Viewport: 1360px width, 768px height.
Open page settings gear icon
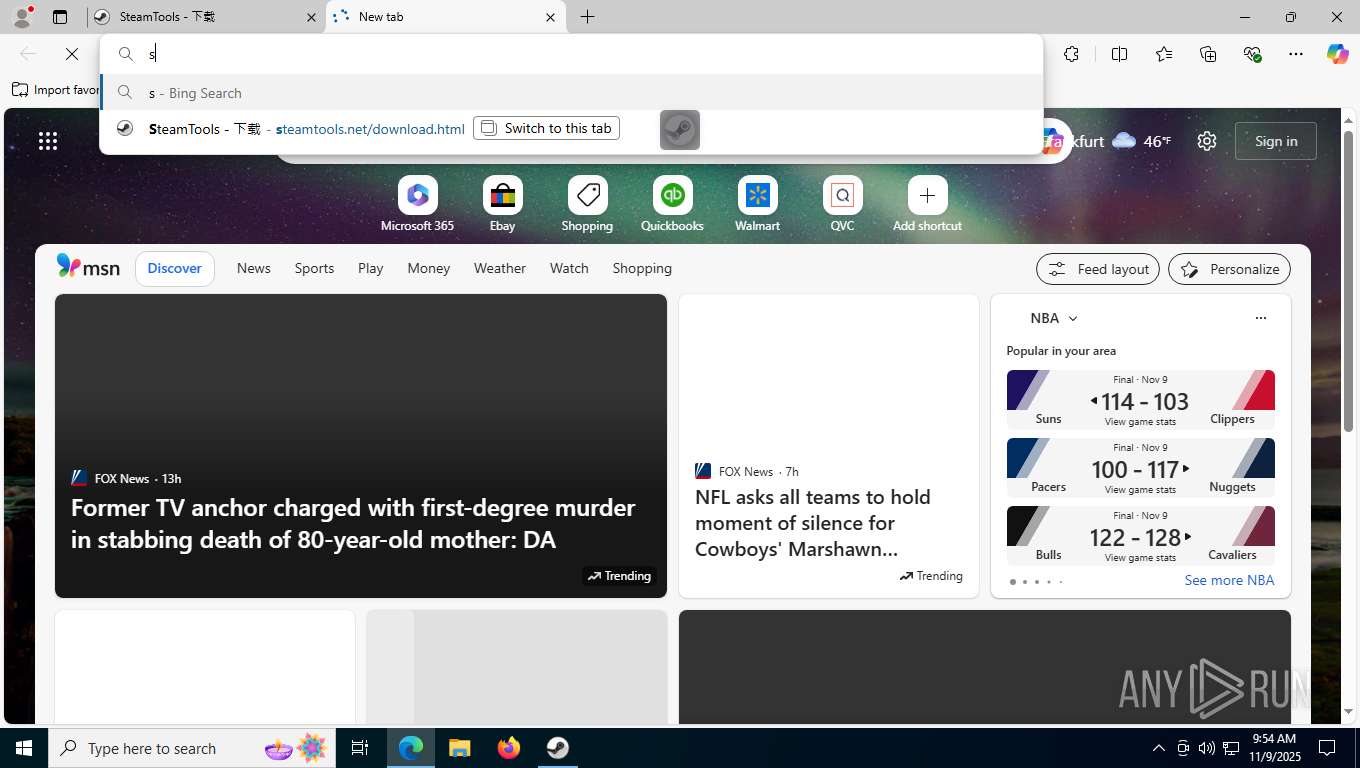coord(1207,141)
